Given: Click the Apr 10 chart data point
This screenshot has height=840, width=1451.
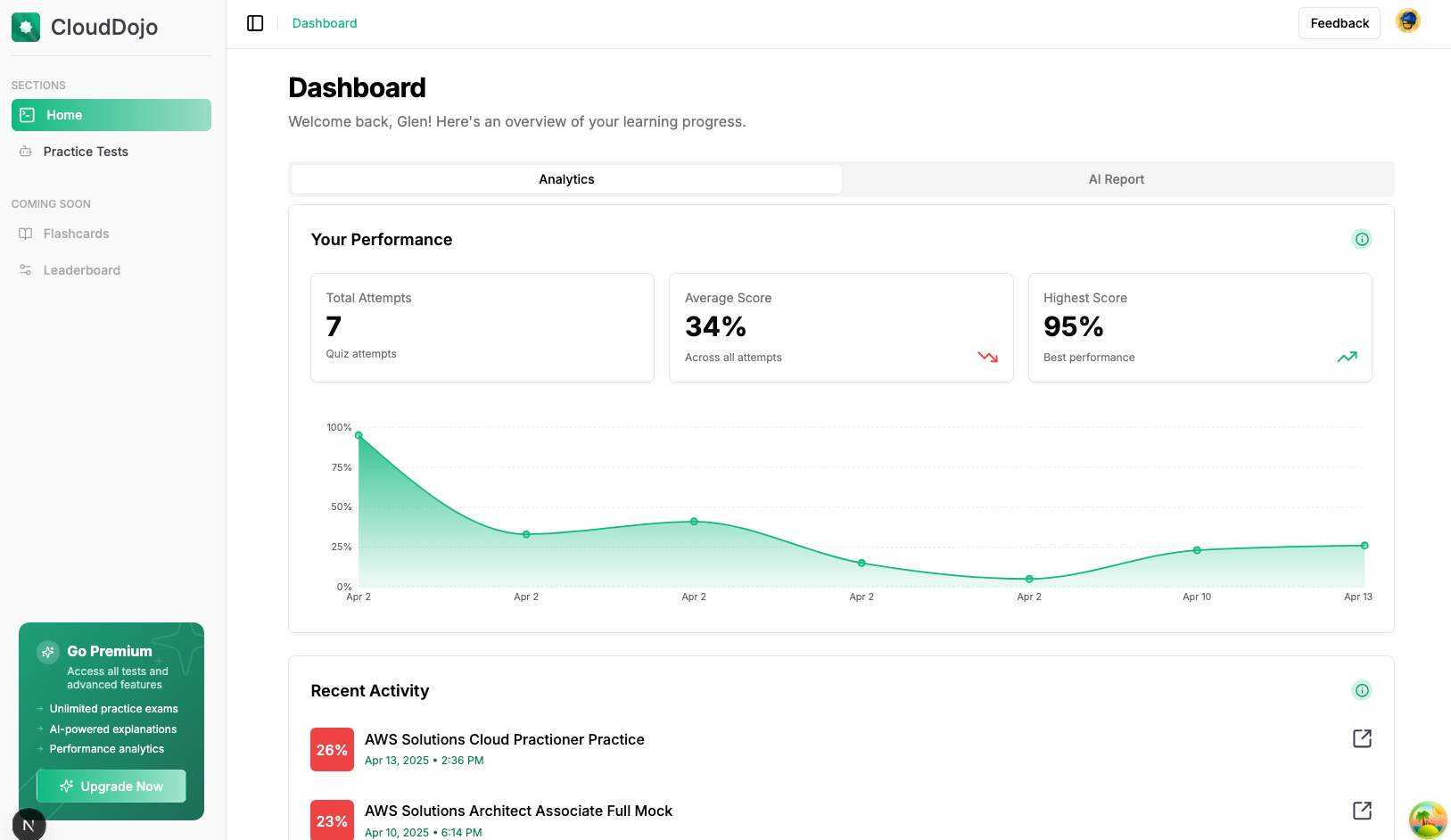Looking at the screenshot, I should tap(1197, 550).
